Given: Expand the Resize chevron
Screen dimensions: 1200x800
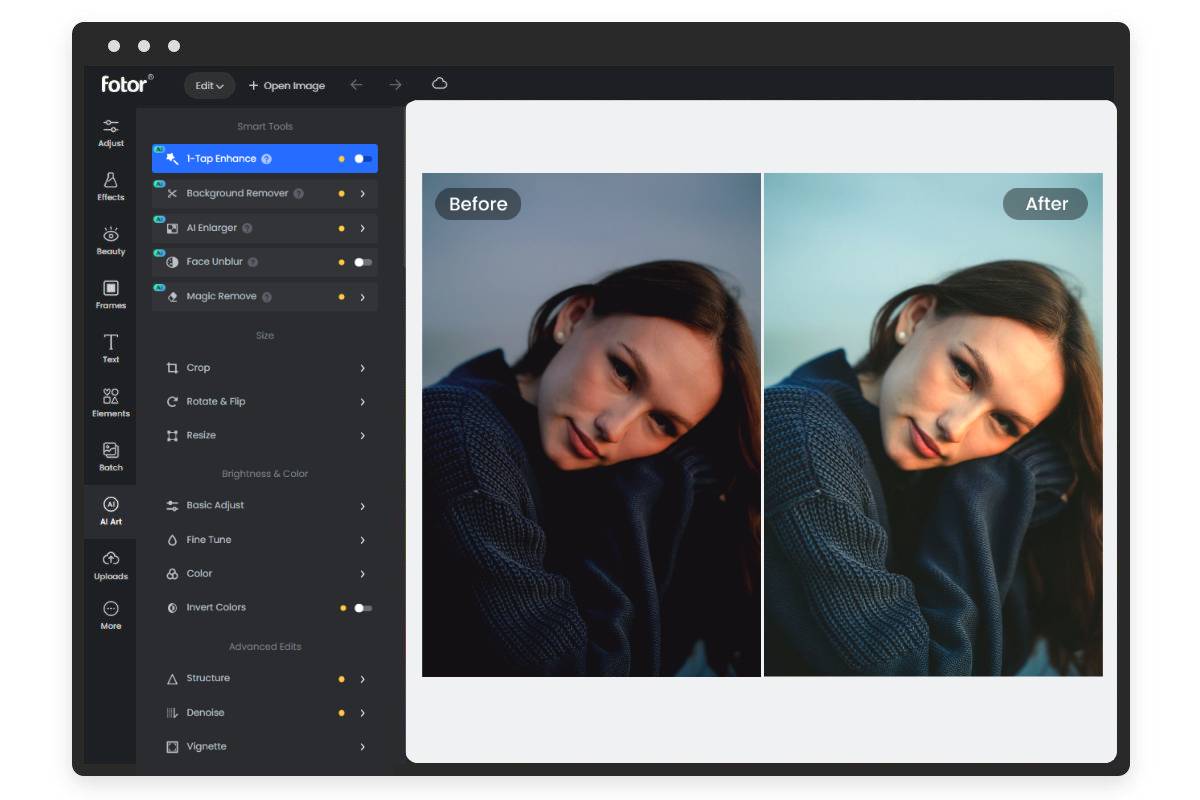Looking at the screenshot, I should click(x=362, y=436).
